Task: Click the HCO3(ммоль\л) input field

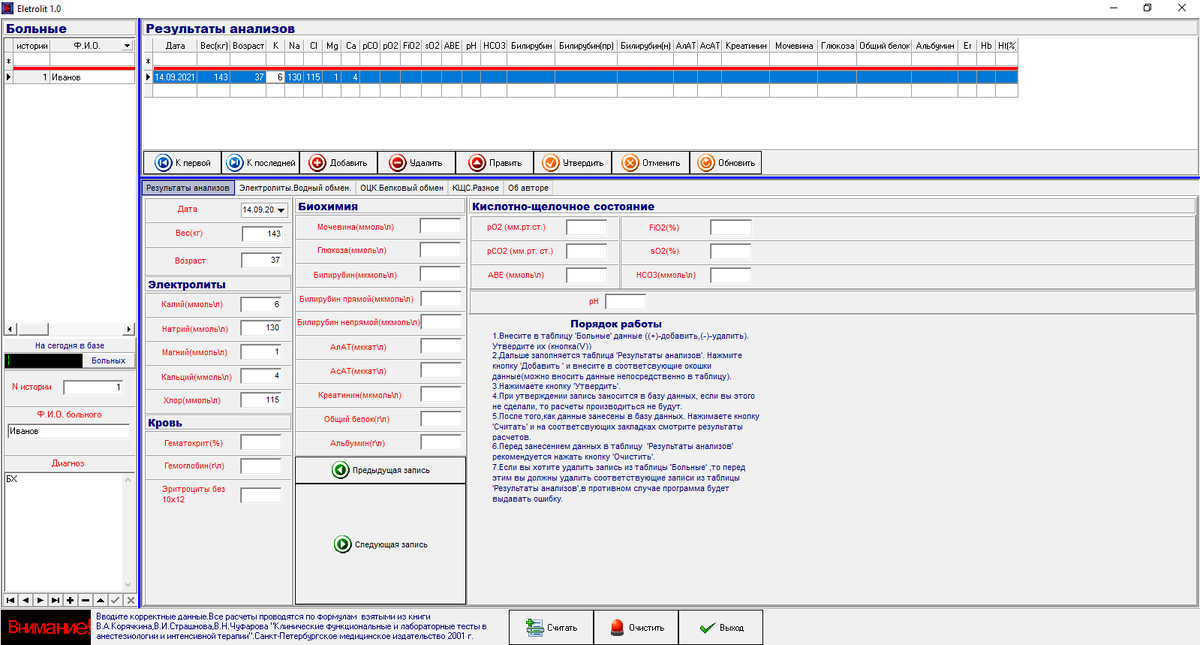Action: (x=731, y=275)
